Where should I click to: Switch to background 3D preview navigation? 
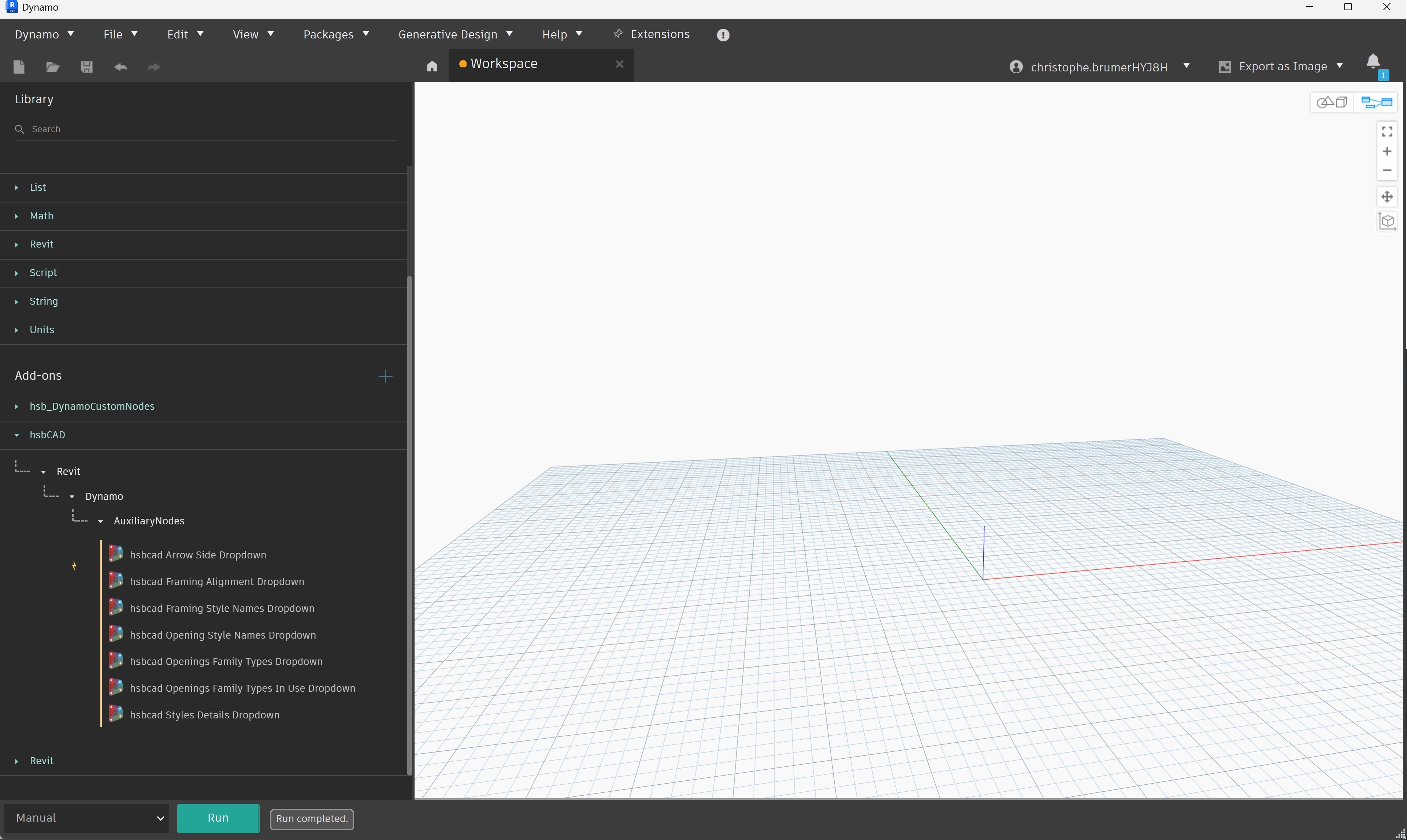pos(1331,103)
